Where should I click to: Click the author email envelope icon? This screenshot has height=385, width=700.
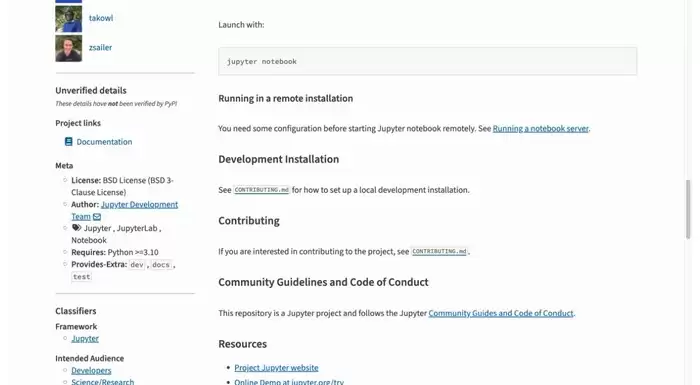pos(97,217)
